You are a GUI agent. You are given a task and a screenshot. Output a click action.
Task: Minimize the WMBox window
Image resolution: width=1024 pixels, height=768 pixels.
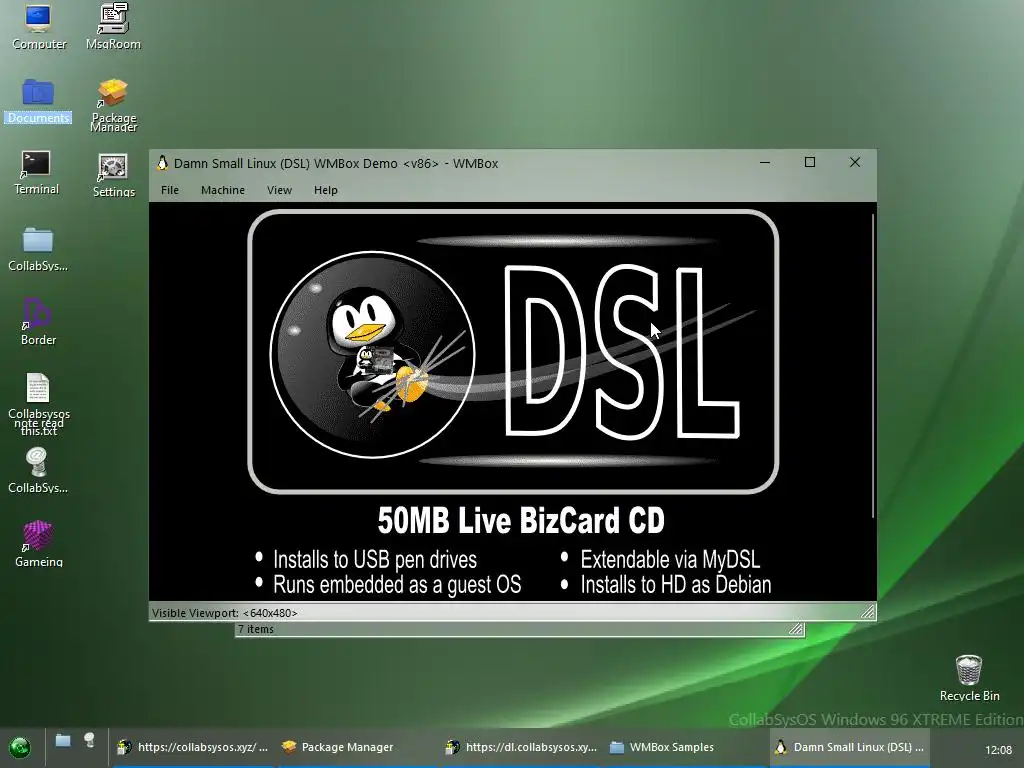(765, 163)
